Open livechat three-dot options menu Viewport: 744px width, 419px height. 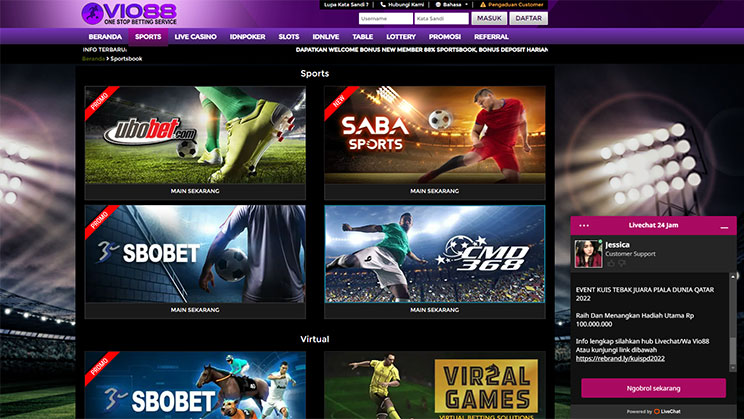584,225
